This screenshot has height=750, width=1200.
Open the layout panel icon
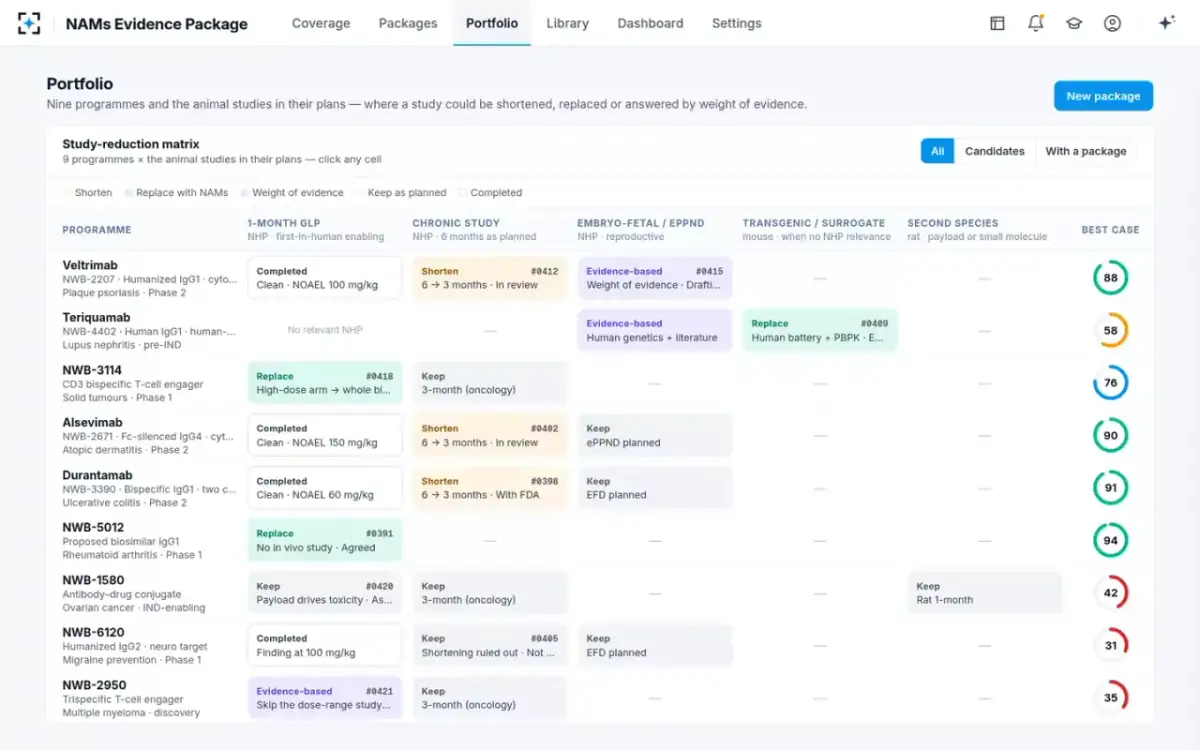pyautogui.click(x=997, y=23)
